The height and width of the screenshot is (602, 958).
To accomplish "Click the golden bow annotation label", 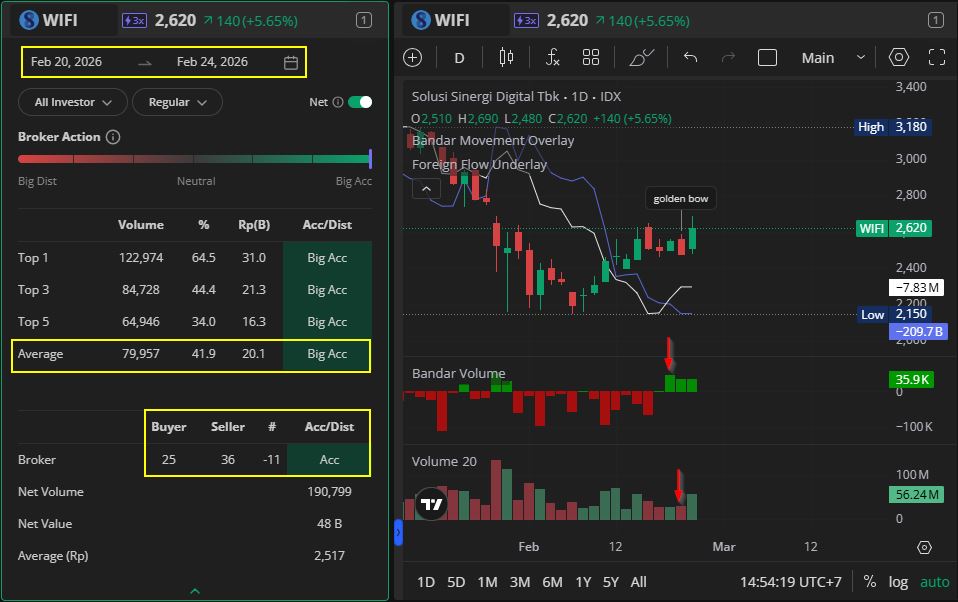I will tap(681, 199).
